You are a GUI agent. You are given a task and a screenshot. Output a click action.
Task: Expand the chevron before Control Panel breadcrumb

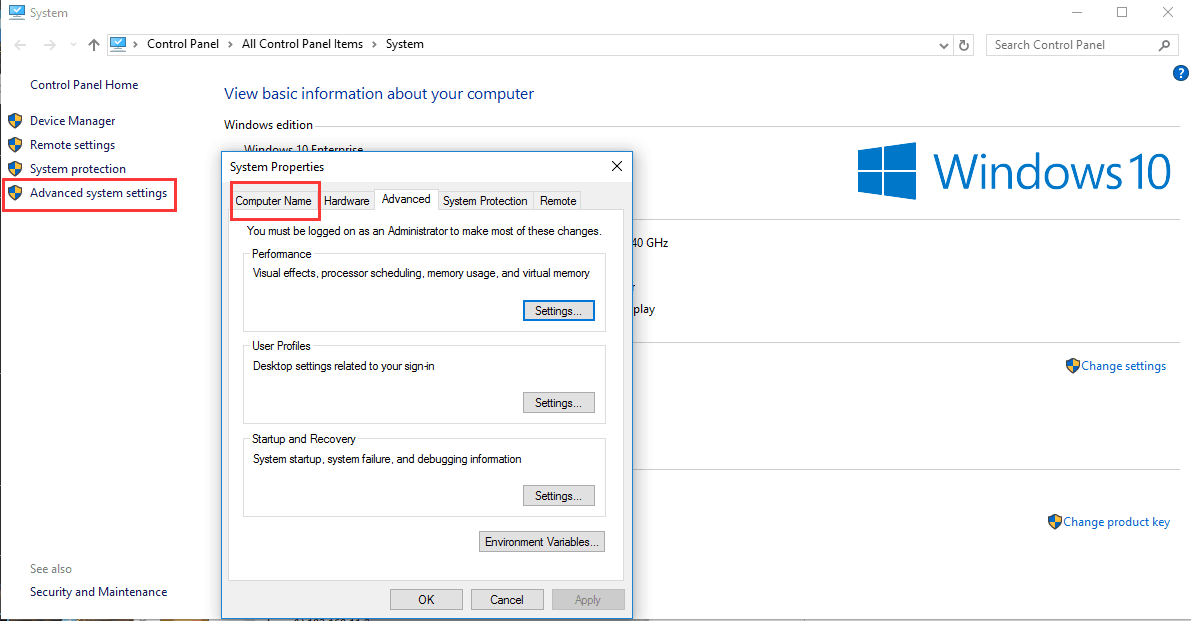136,45
